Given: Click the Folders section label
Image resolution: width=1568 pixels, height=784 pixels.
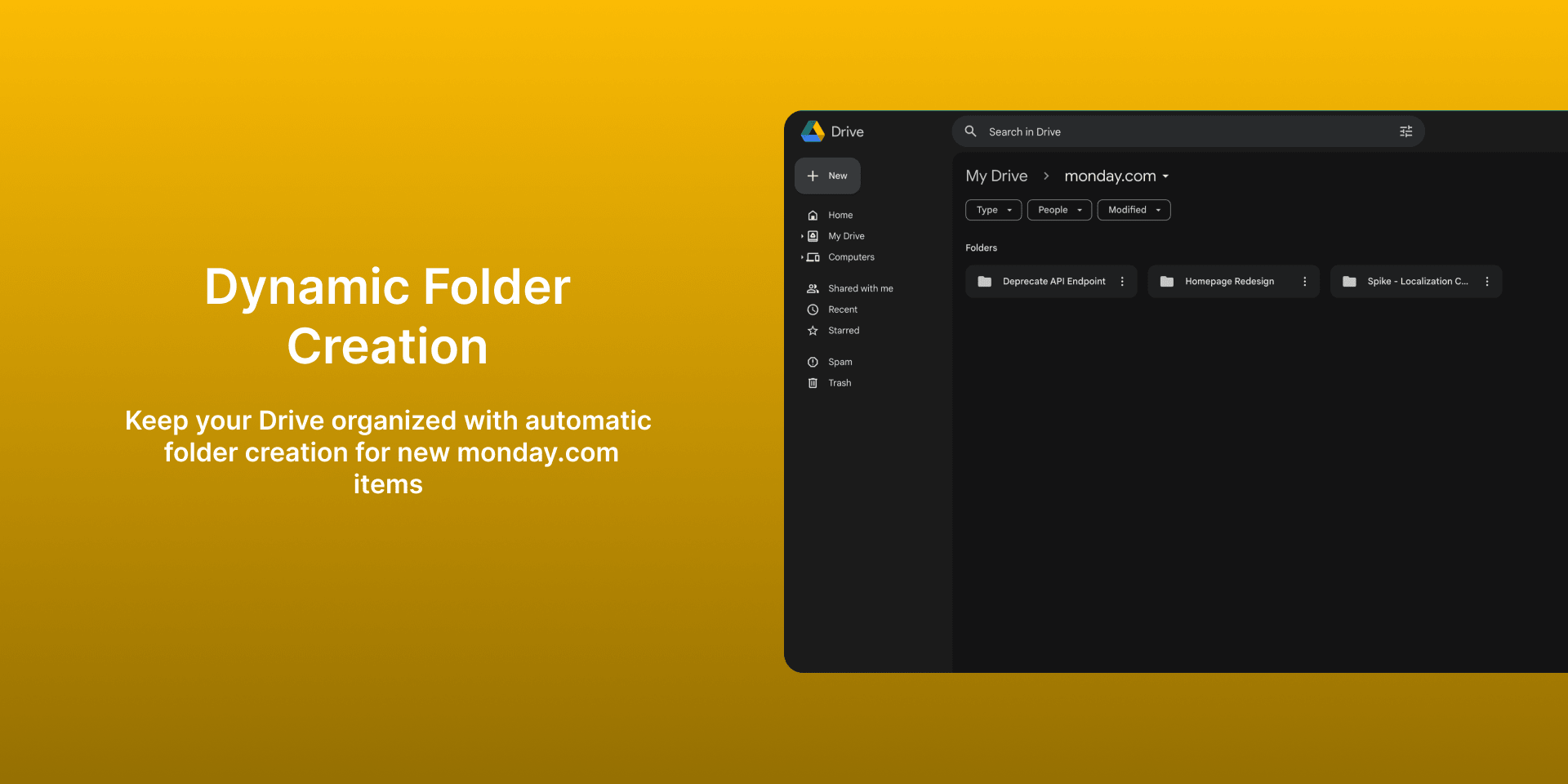Looking at the screenshot, I should [981, 247].
